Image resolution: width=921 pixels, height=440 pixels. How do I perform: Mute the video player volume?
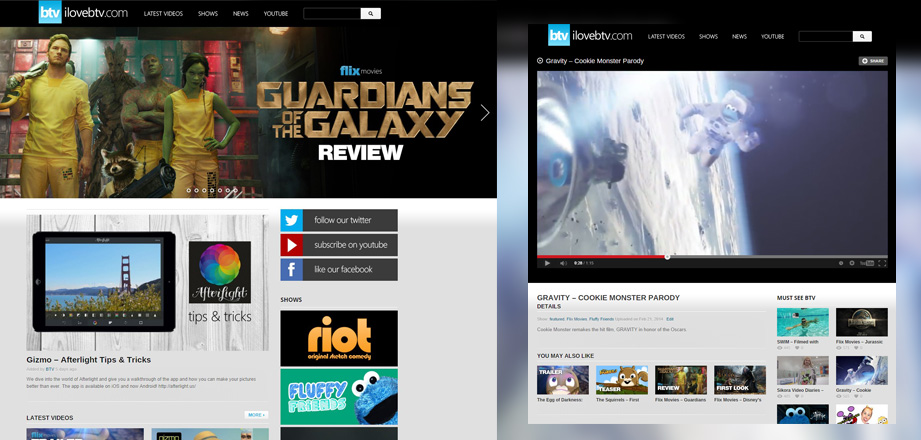[x=563, y=263]
